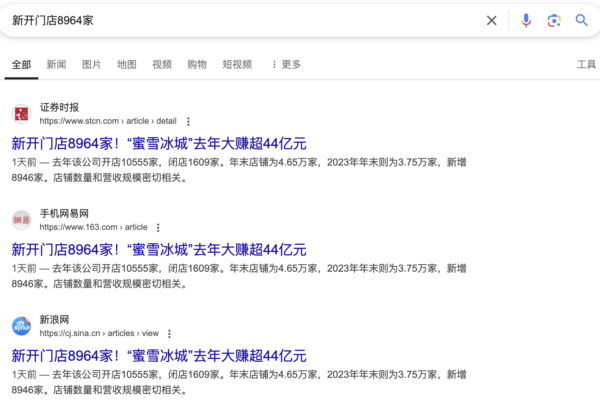Expand the 更多 filters menu
Image resolution: width=600 pixels, height=400 pixels.
point(285,65)
